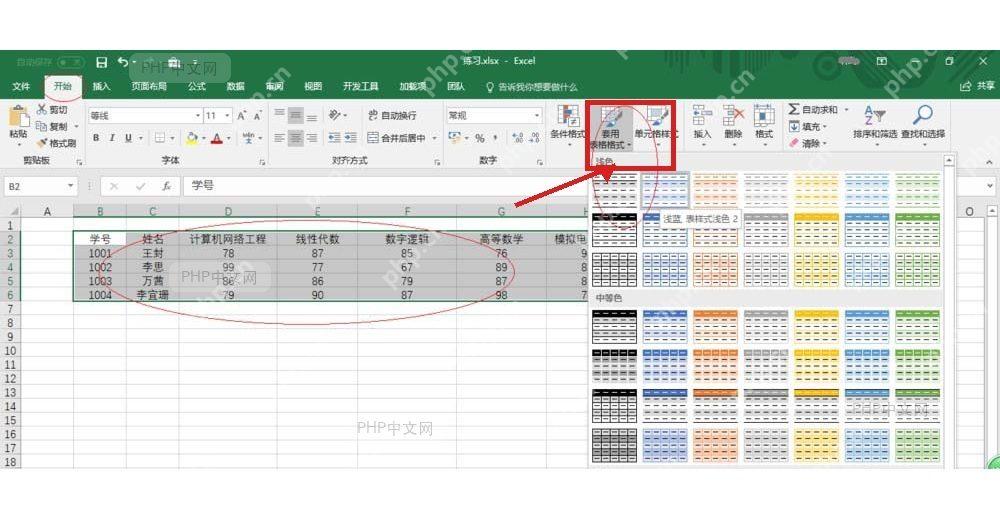Toggle center horizontal alignment
The height and width of the screenshot is (520, 1000).
[295, 137]
